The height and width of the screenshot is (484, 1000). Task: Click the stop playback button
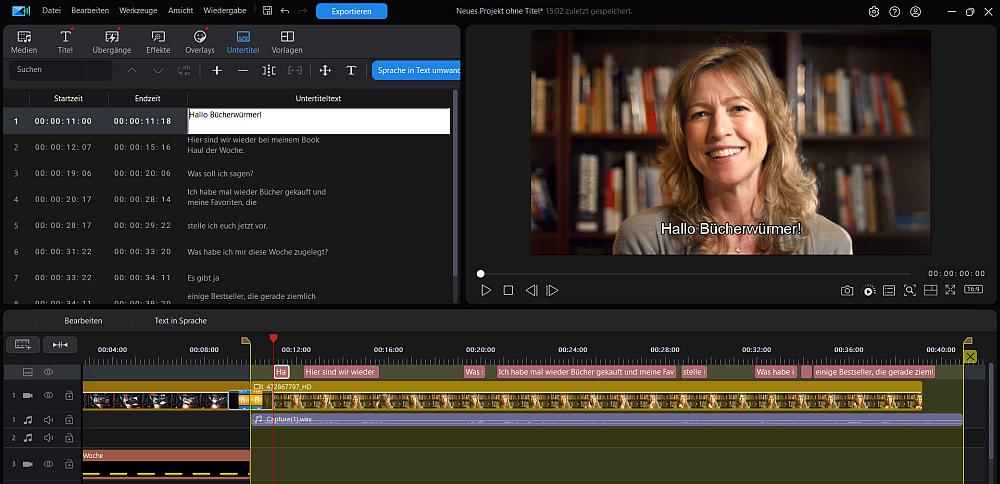click(x=508, y=291)
